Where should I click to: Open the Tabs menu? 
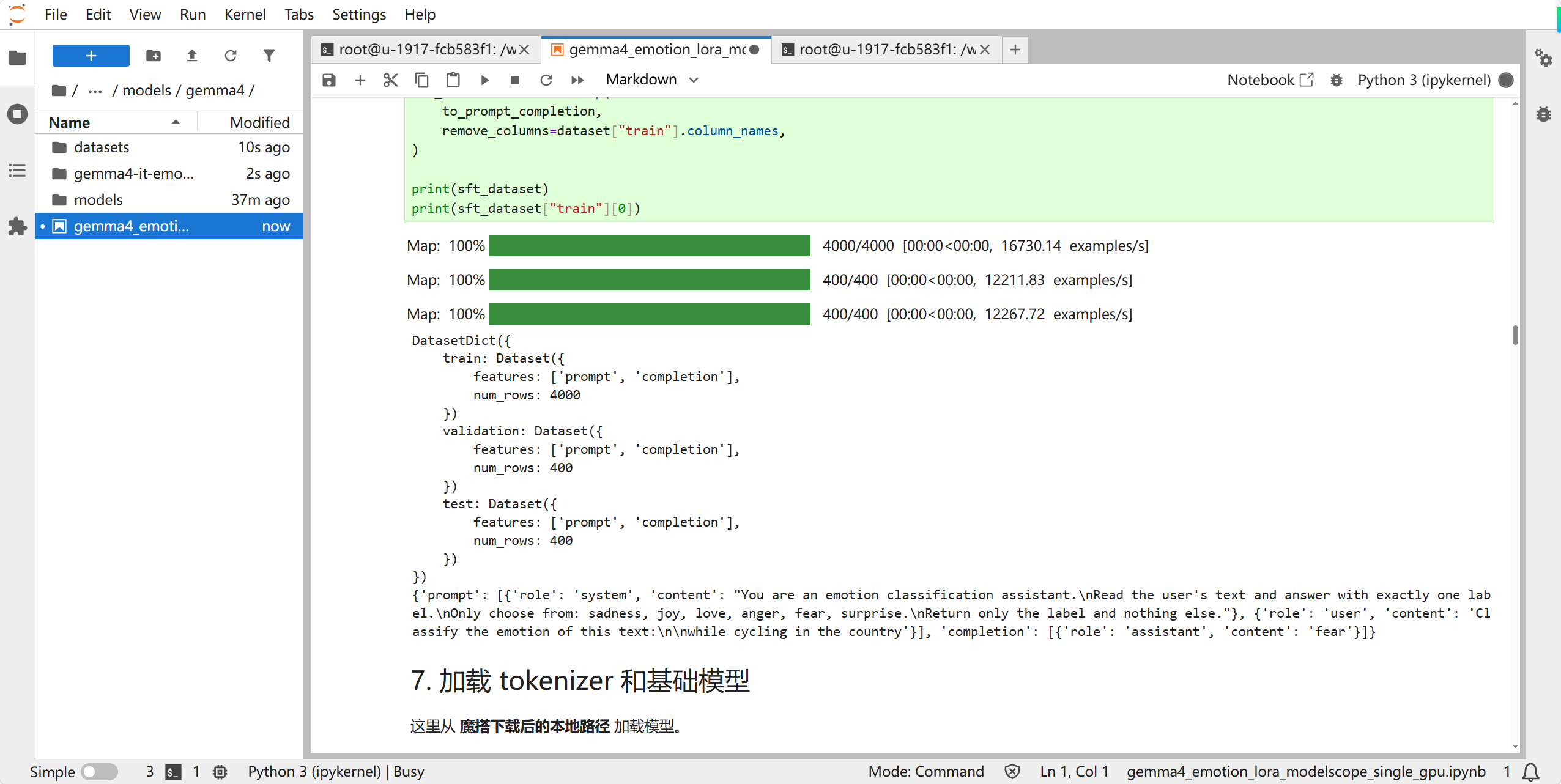298,14
